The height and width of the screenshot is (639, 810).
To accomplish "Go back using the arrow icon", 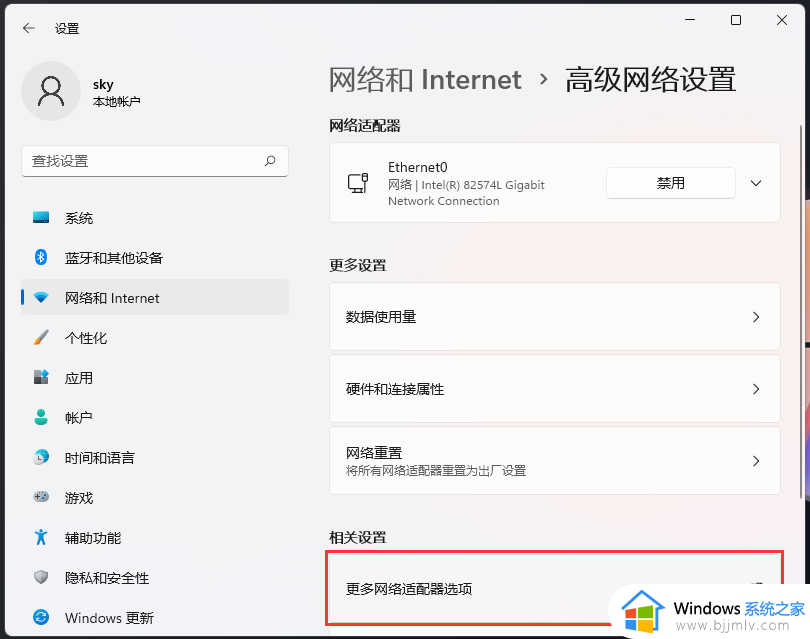I will click(29, 28).
